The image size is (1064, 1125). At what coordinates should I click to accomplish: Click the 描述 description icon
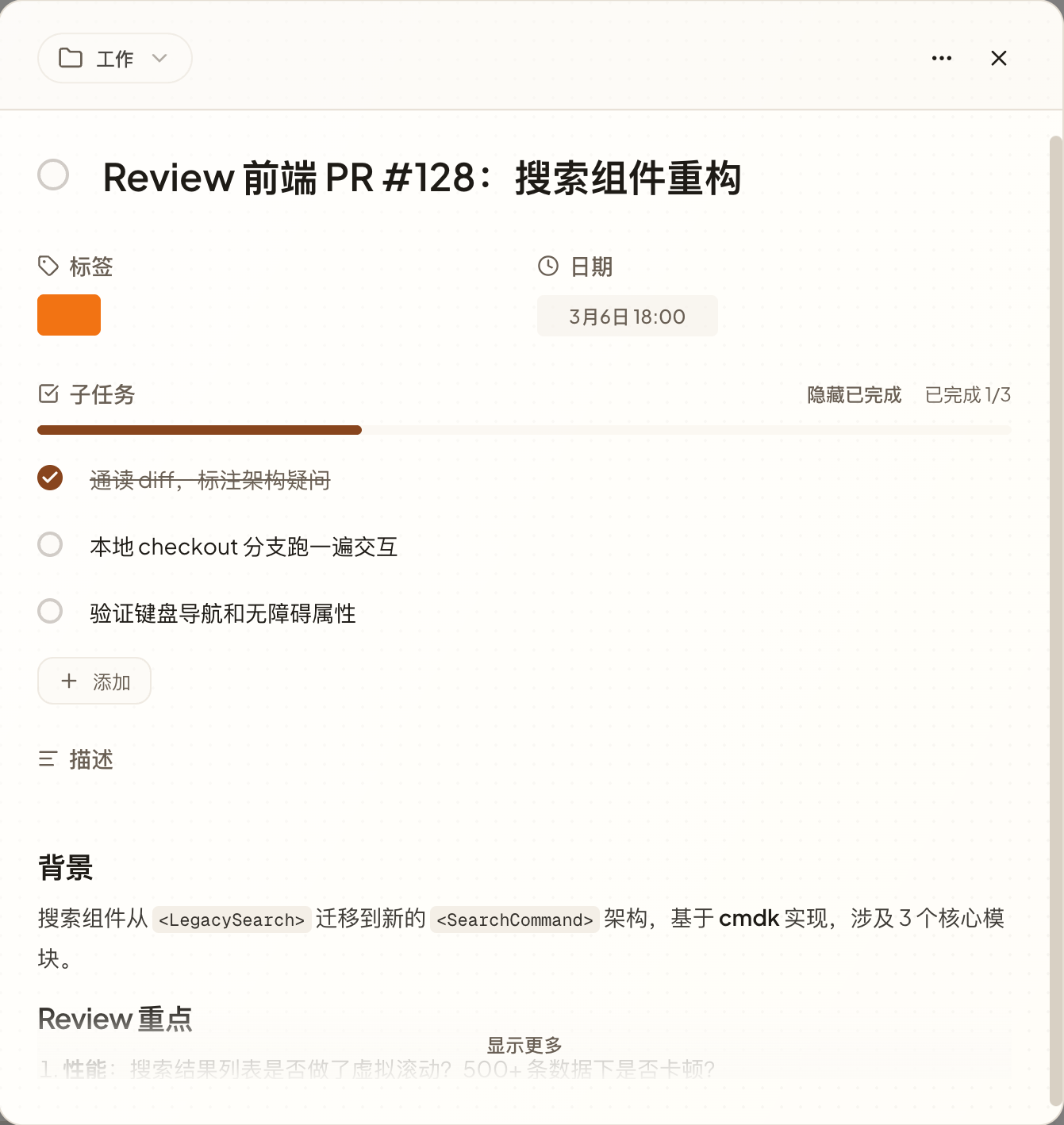tap(48, 759)
